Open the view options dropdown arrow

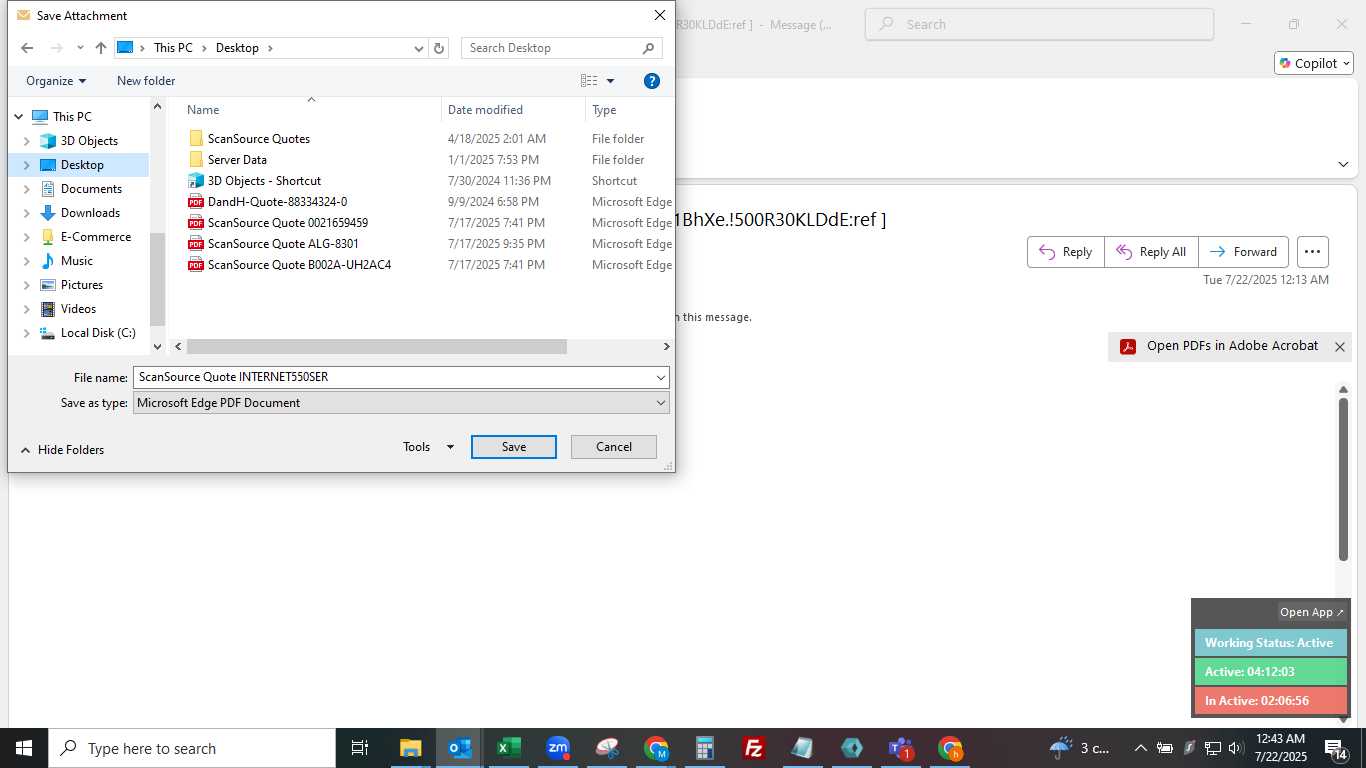pos(611,81)
